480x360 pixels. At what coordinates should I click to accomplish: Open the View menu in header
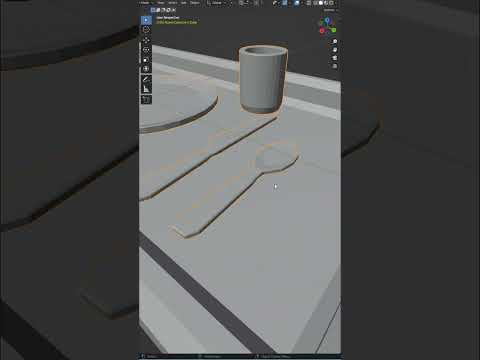pyautogui.click(x=161, y=3)
